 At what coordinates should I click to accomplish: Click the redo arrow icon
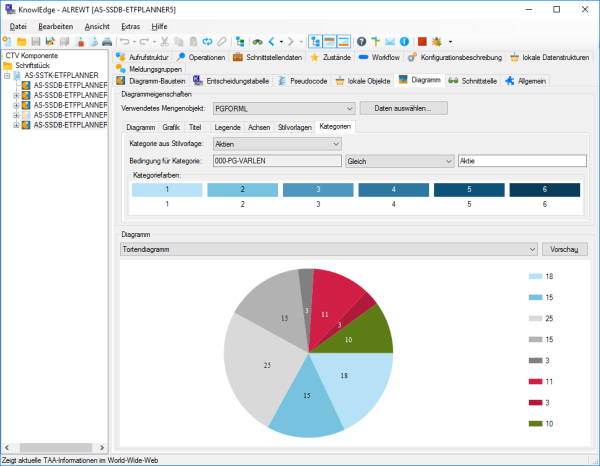click(x=144, y=41)
